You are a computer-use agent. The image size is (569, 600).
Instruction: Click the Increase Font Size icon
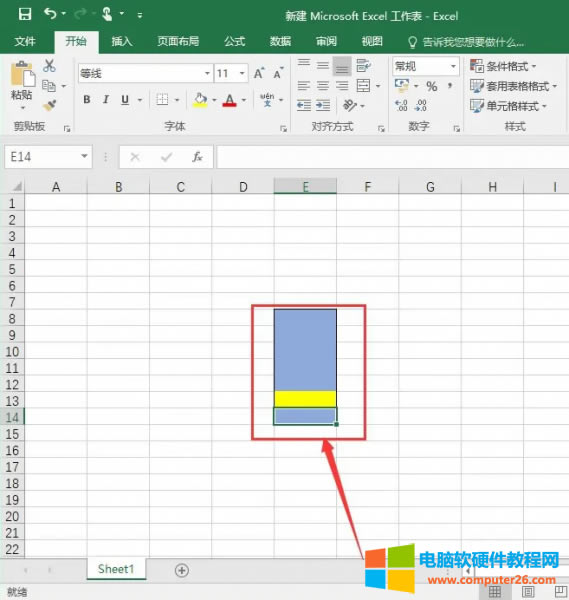point(259,73)
